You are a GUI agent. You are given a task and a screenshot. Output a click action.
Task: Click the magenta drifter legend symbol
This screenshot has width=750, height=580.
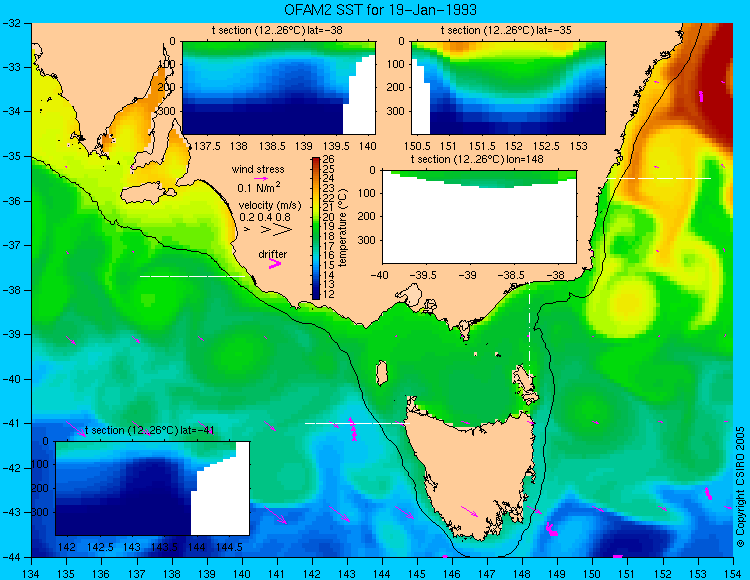click(x=275, y=263)
